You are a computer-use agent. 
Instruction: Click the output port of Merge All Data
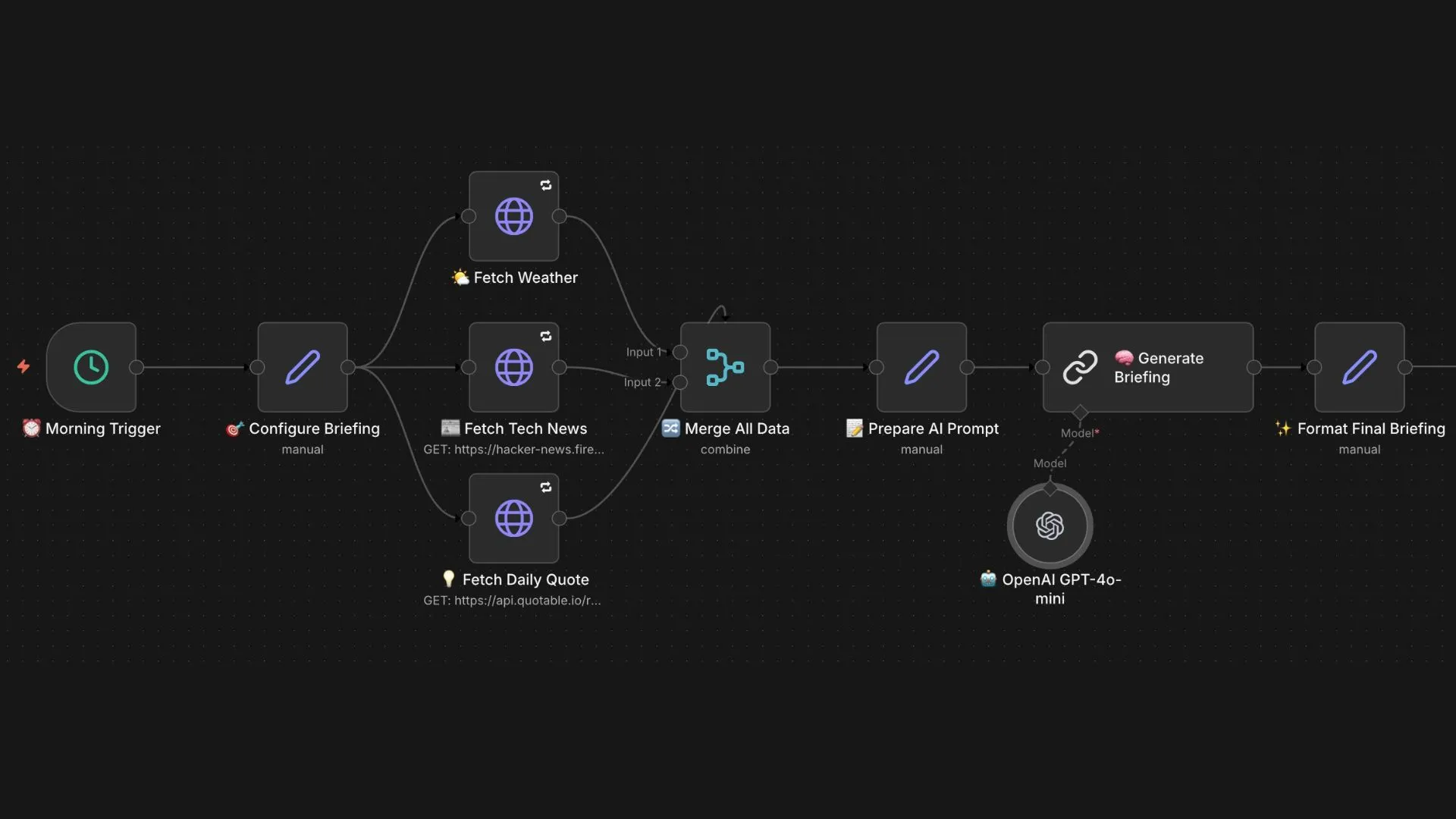point(770,367)
